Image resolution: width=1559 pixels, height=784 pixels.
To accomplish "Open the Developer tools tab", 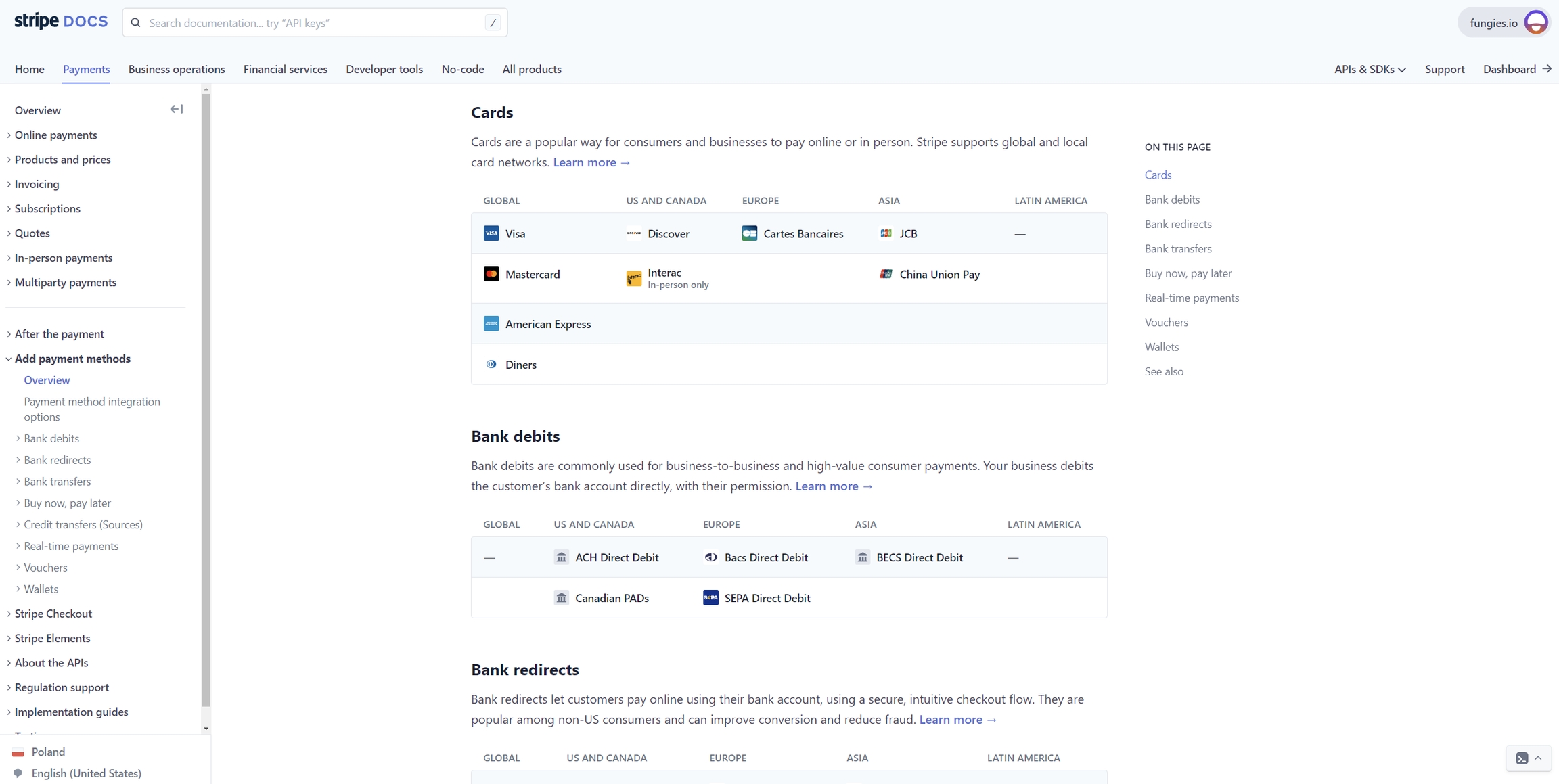I will (384, 69).
